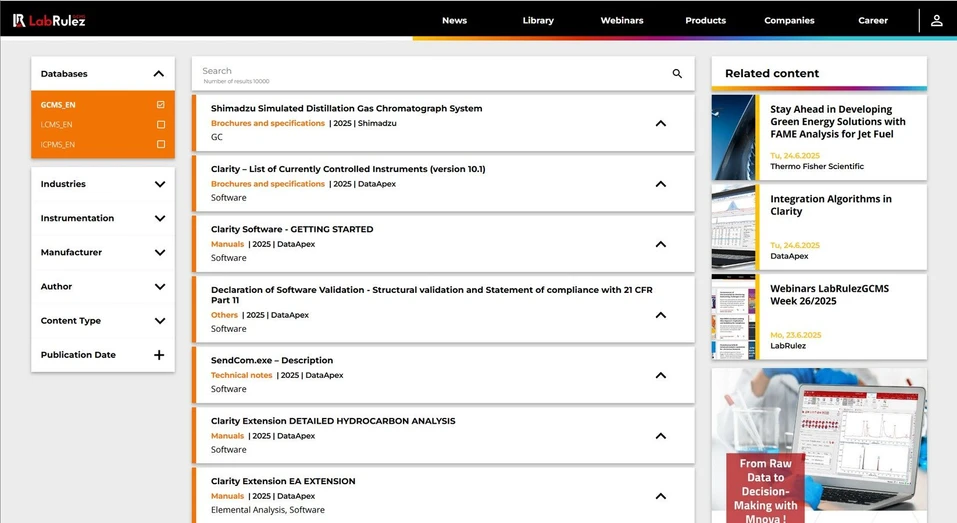Click Brochures and specifications under Clarity List
The image size is (957, 523).
tap(267, 184)
